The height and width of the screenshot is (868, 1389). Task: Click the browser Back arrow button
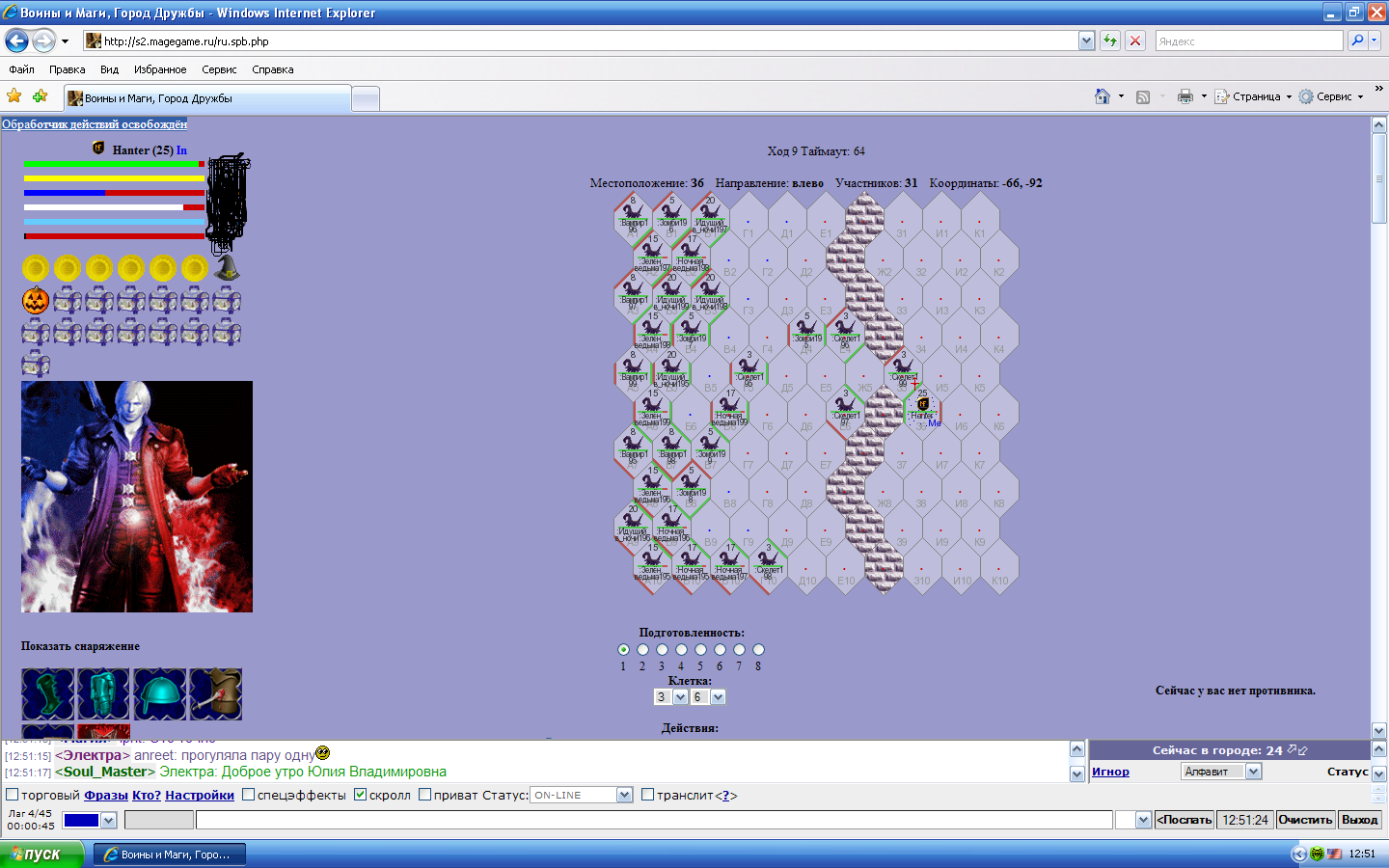(x=16, y=41)
